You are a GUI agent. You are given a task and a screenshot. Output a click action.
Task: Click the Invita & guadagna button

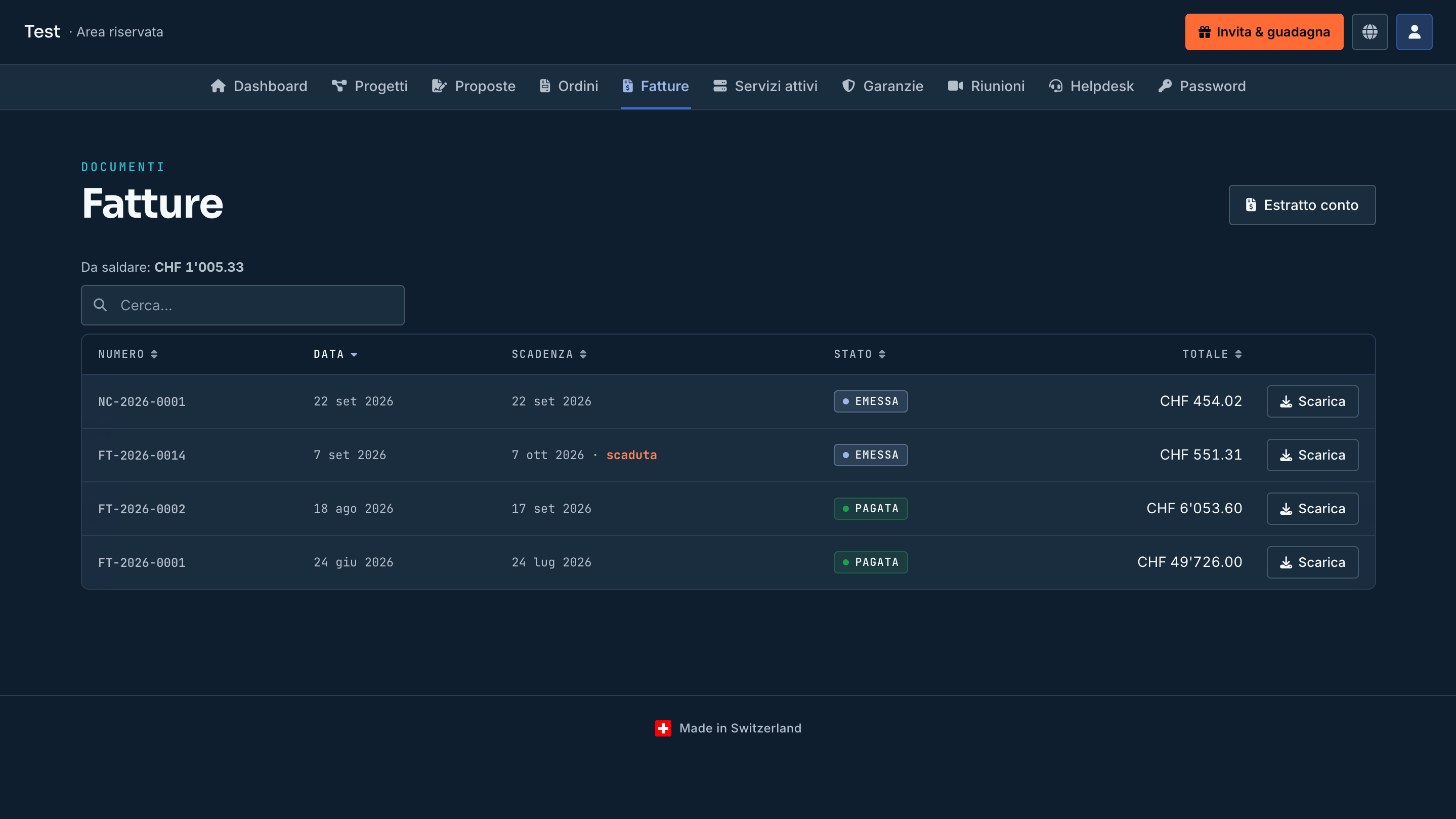pos(1264,32)
